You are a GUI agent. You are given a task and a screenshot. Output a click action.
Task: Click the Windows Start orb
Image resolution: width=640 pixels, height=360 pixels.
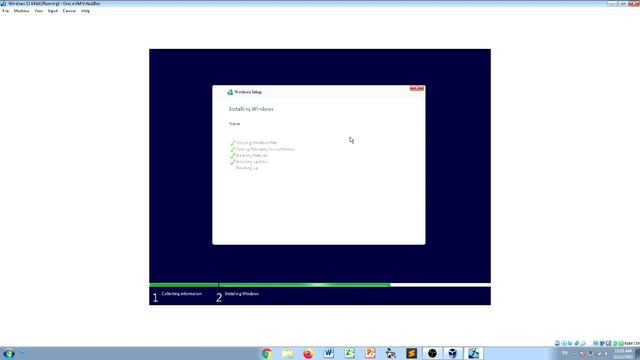click(9, 353)
